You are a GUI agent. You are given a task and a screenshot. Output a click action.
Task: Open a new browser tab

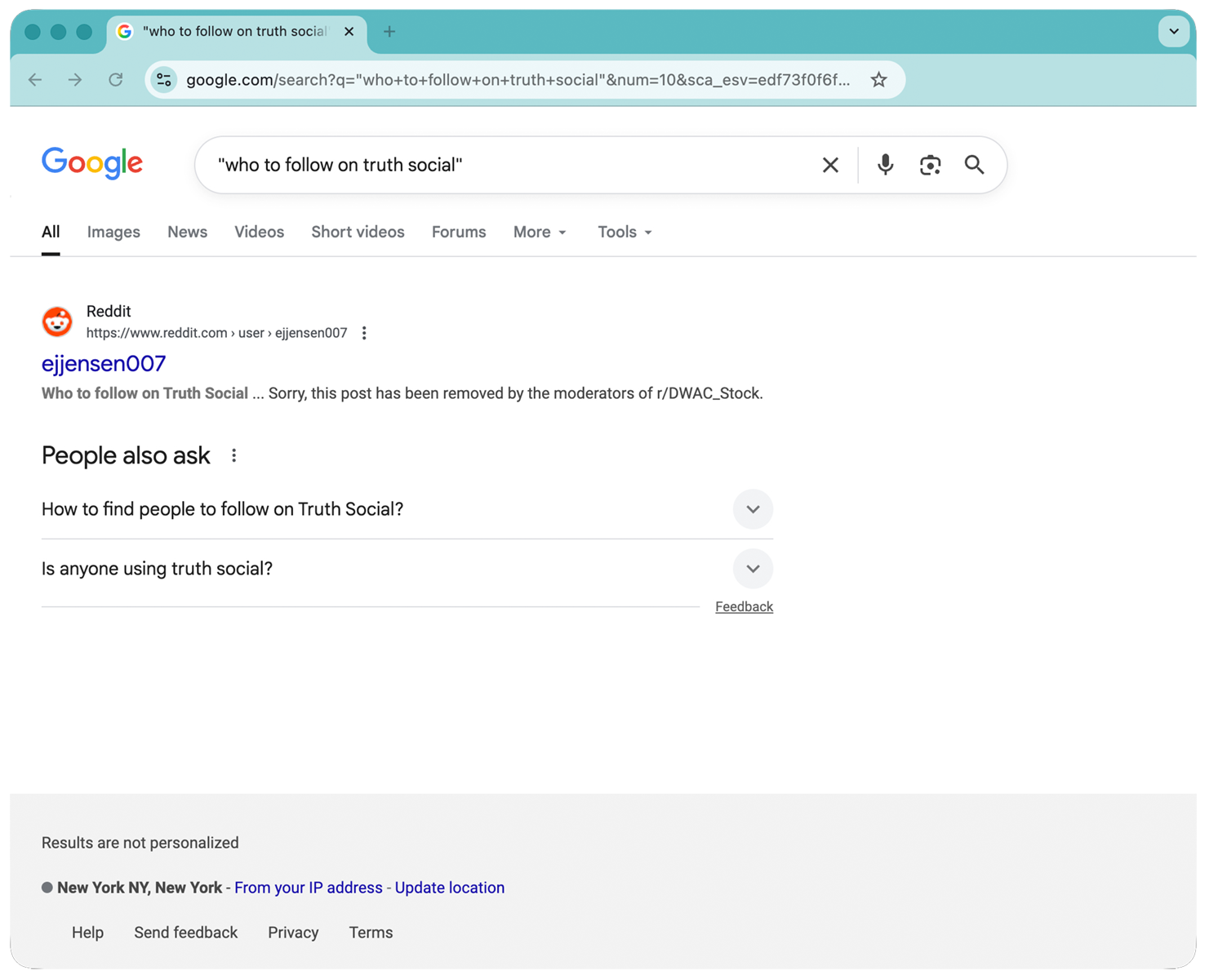tap(389, 32)
